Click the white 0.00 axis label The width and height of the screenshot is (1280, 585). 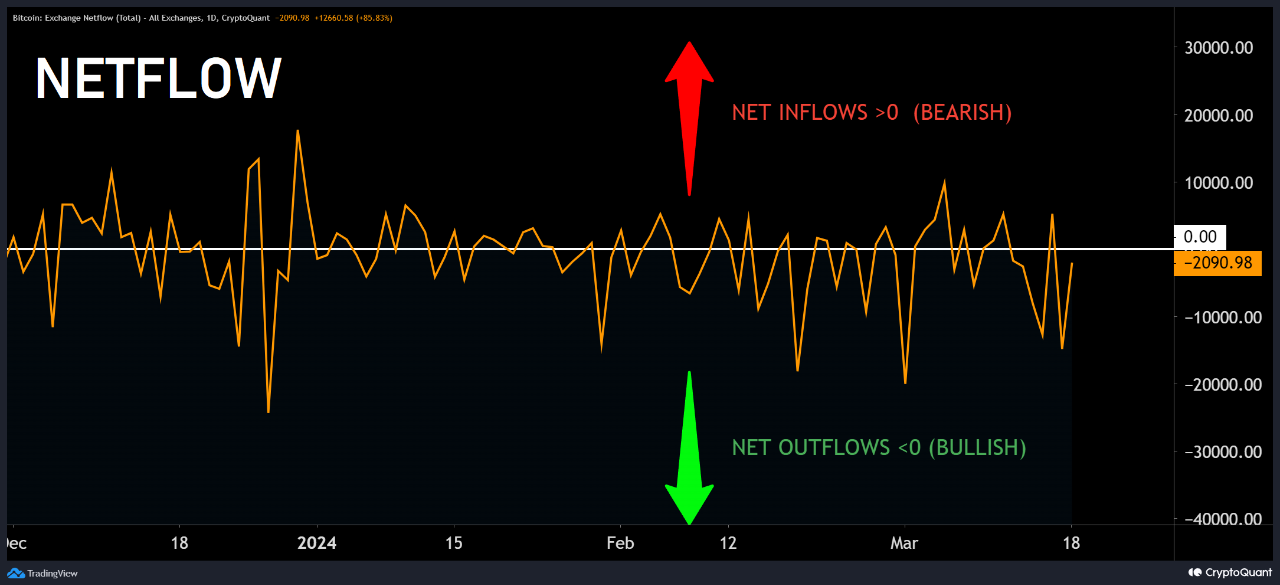(1199, 237)
